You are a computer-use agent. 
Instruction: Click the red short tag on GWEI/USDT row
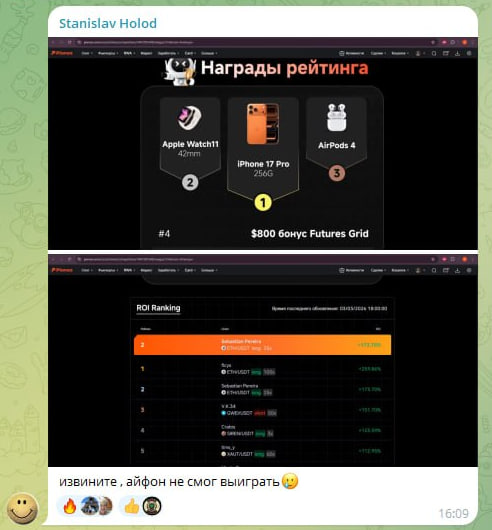click(x=260, y=413)
